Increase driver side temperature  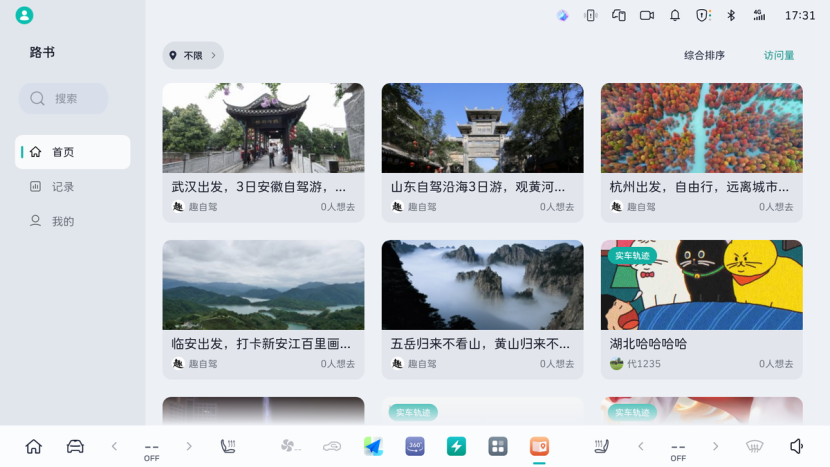click(188, 446)
